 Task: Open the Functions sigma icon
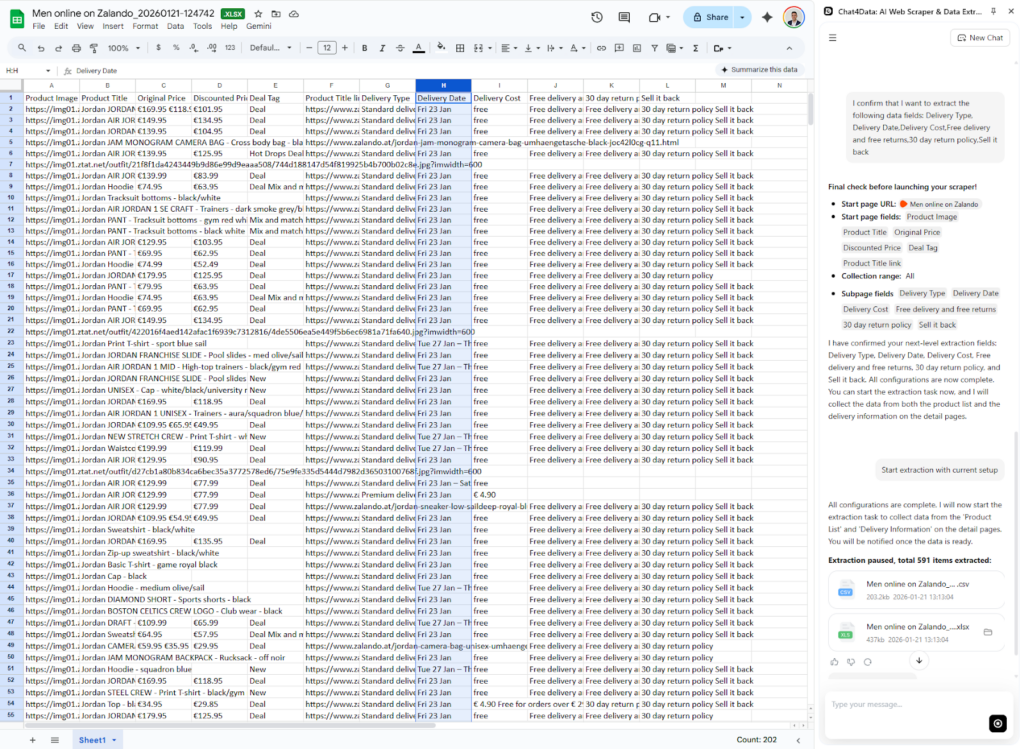(x=696, y=47)
